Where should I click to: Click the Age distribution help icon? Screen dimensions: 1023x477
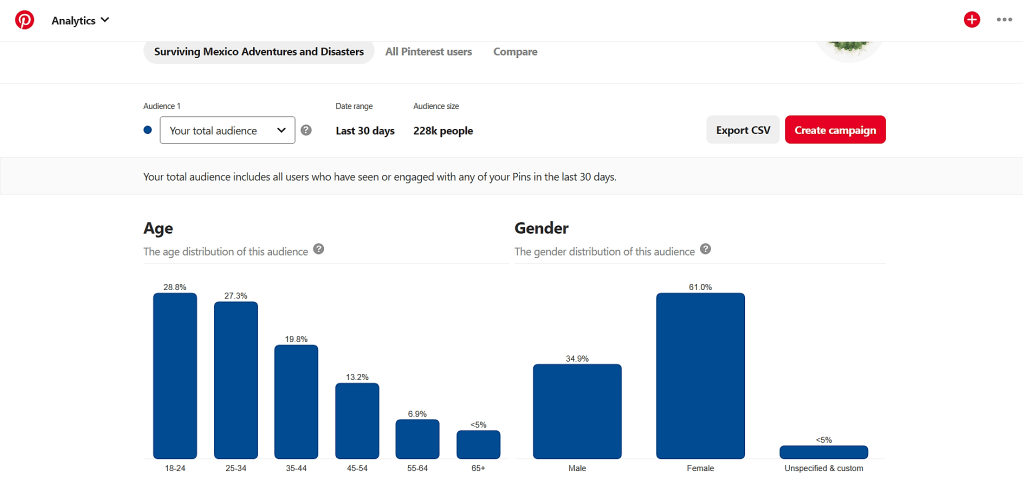[319, 249]
